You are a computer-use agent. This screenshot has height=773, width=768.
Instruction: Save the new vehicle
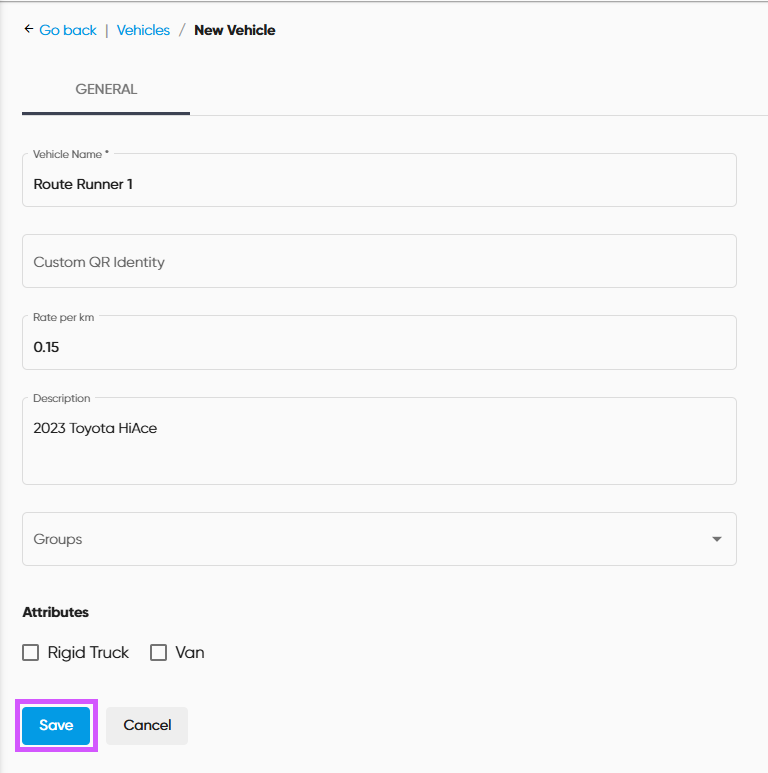(x=56, y=725)
